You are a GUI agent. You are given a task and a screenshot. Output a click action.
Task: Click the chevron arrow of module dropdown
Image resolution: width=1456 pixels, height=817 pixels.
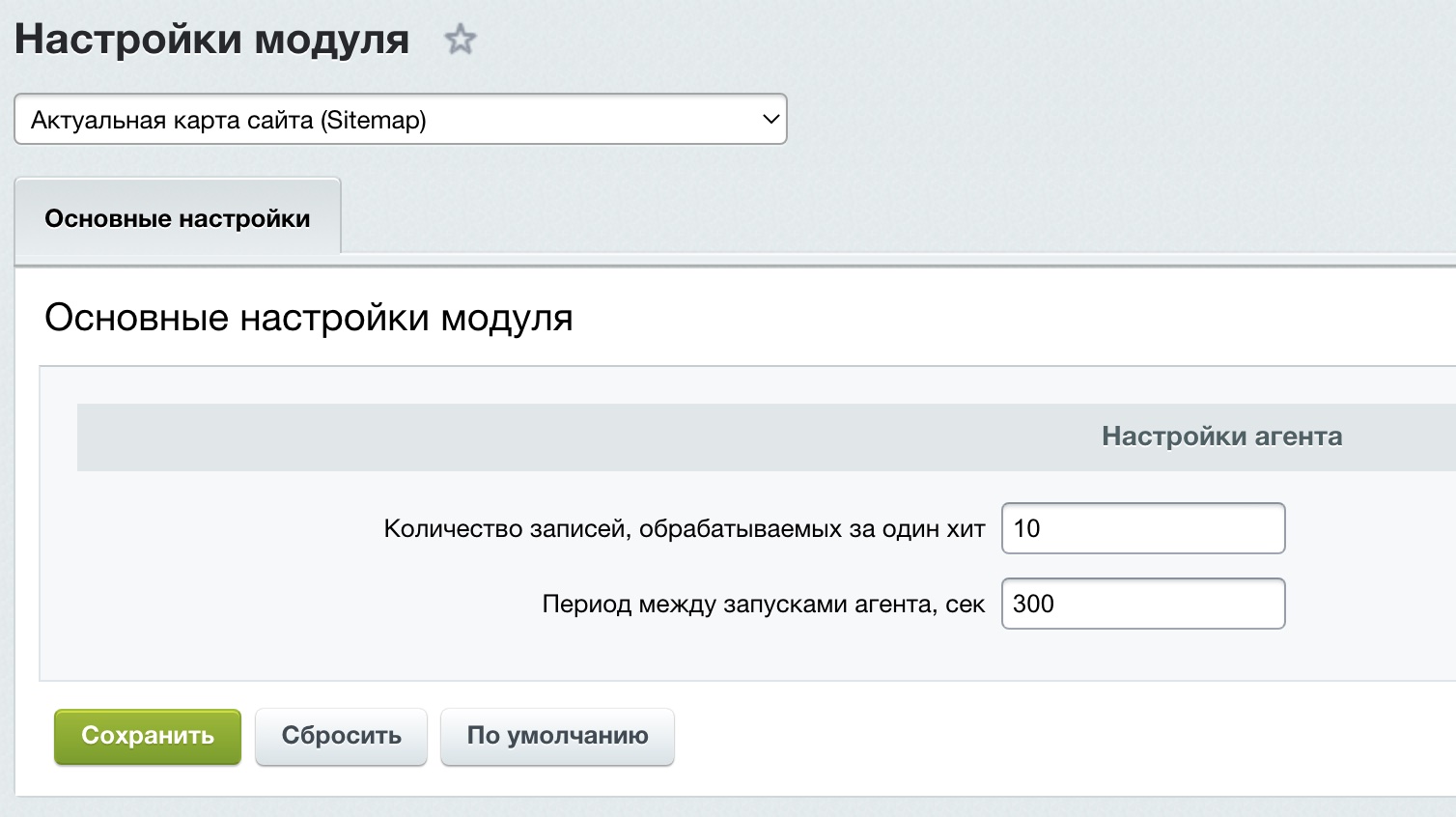[770, 120]
